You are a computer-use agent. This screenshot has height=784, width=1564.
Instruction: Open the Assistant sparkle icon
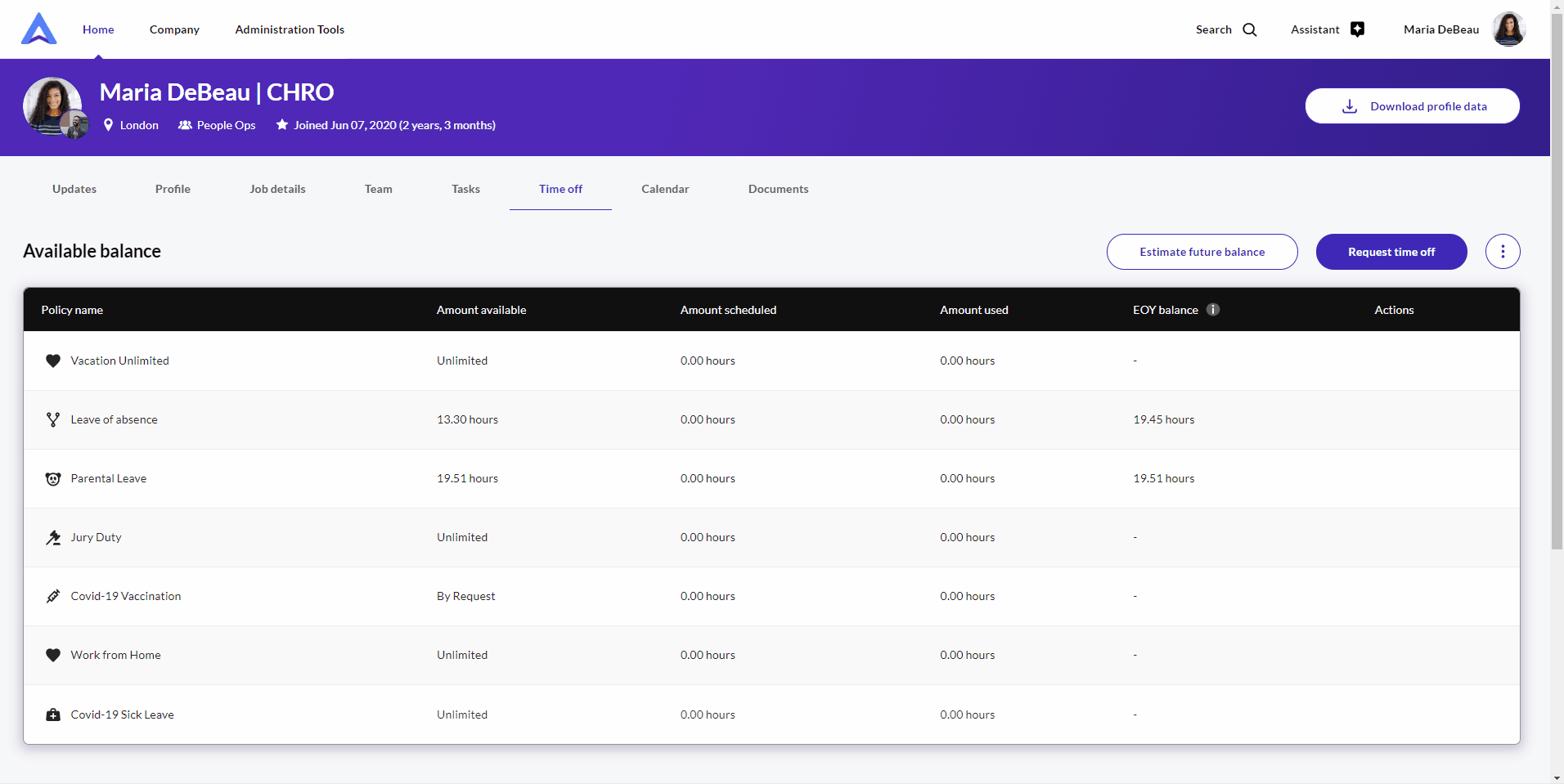[x=1357, y=29]
